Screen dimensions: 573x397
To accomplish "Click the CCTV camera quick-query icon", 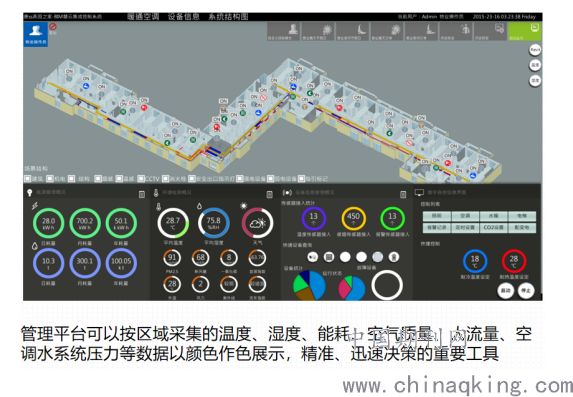I will pos(312,257).
